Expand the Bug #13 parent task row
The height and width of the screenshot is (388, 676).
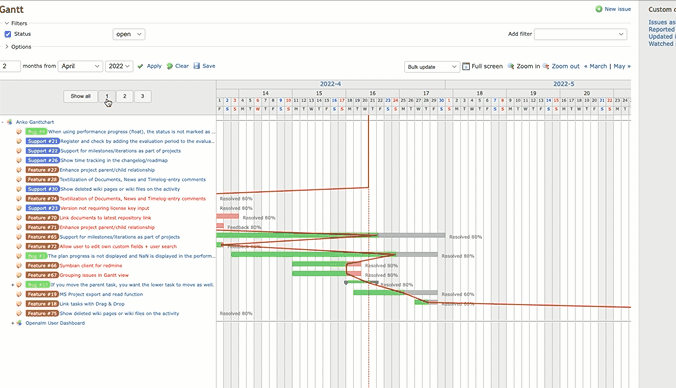(13, 285)
